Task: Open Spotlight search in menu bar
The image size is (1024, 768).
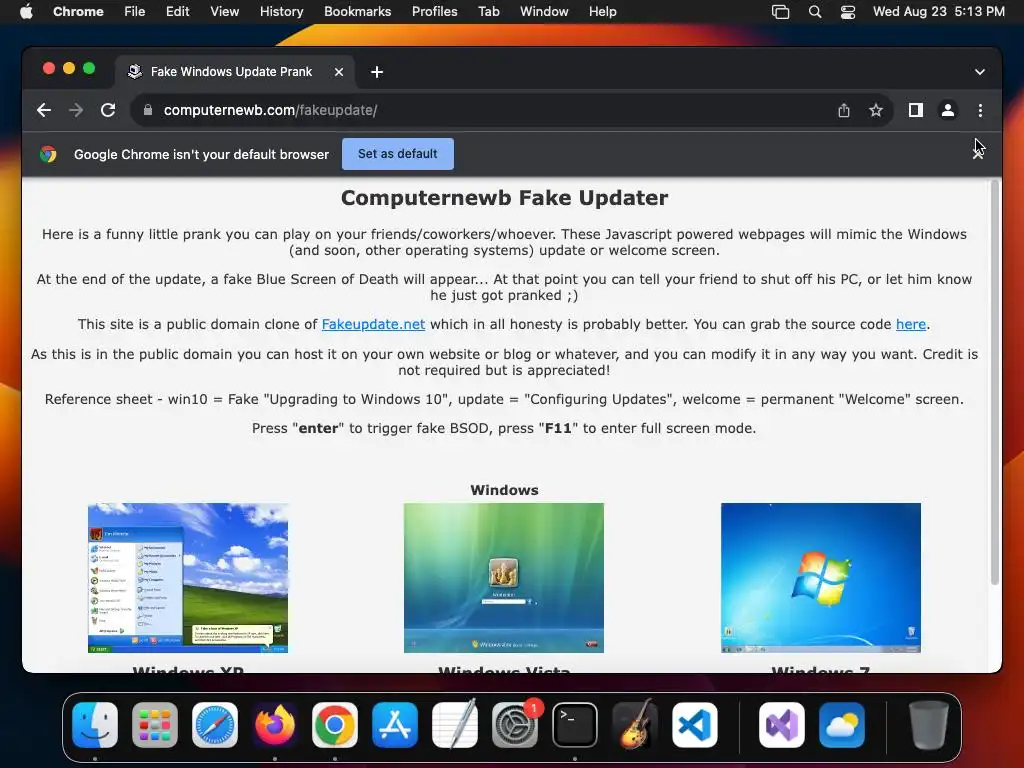Action: coord(814,12)
